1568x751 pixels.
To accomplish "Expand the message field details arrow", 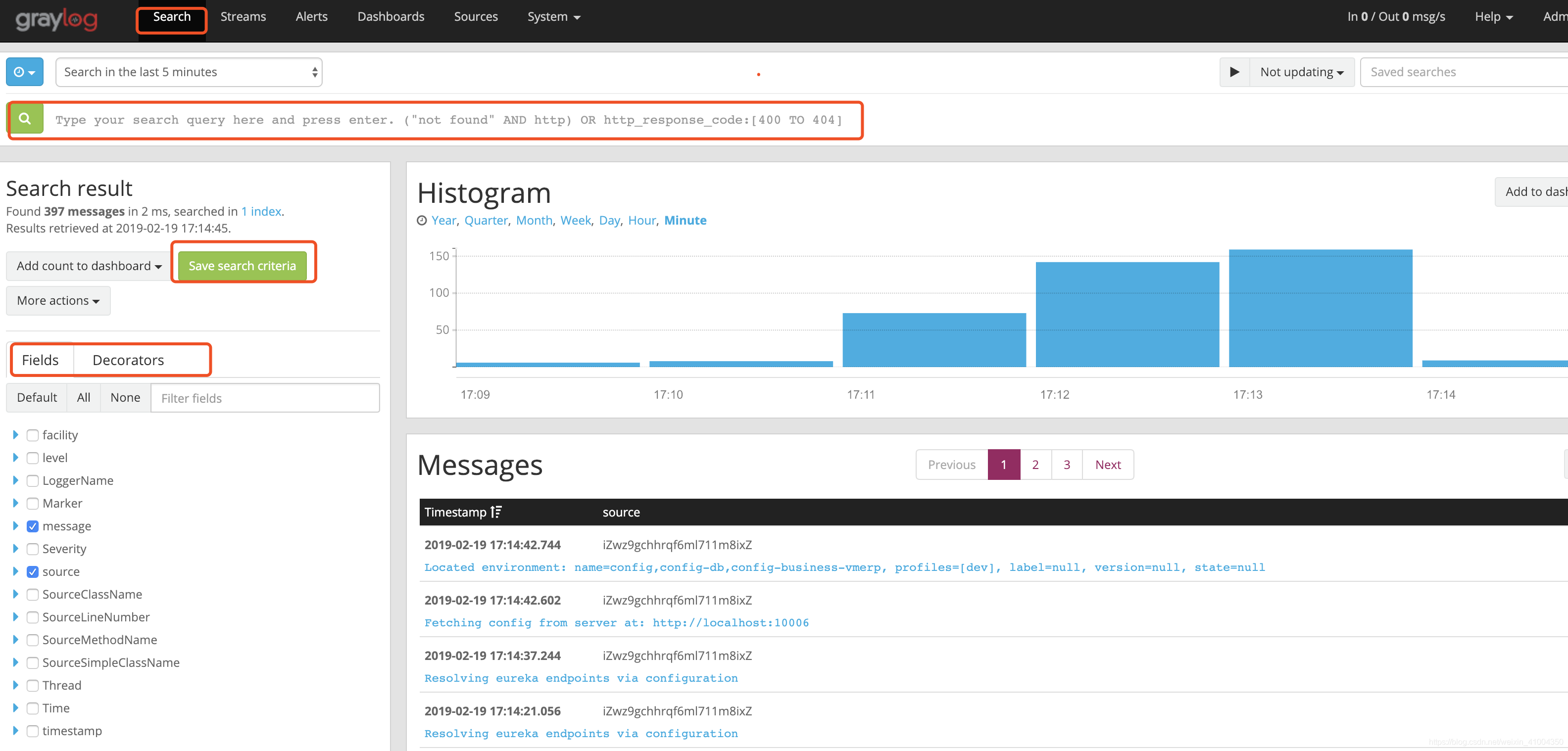I will (16, 526).
